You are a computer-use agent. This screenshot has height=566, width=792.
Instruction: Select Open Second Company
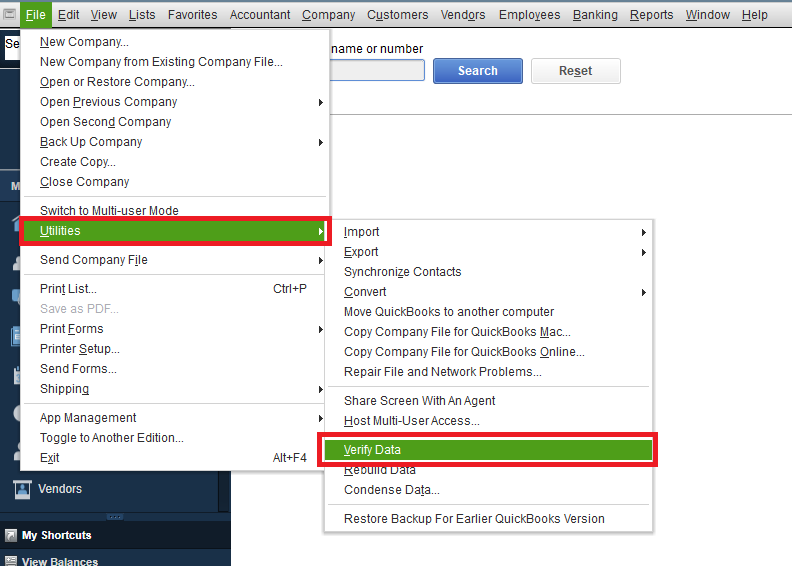[x=175, y=122]
